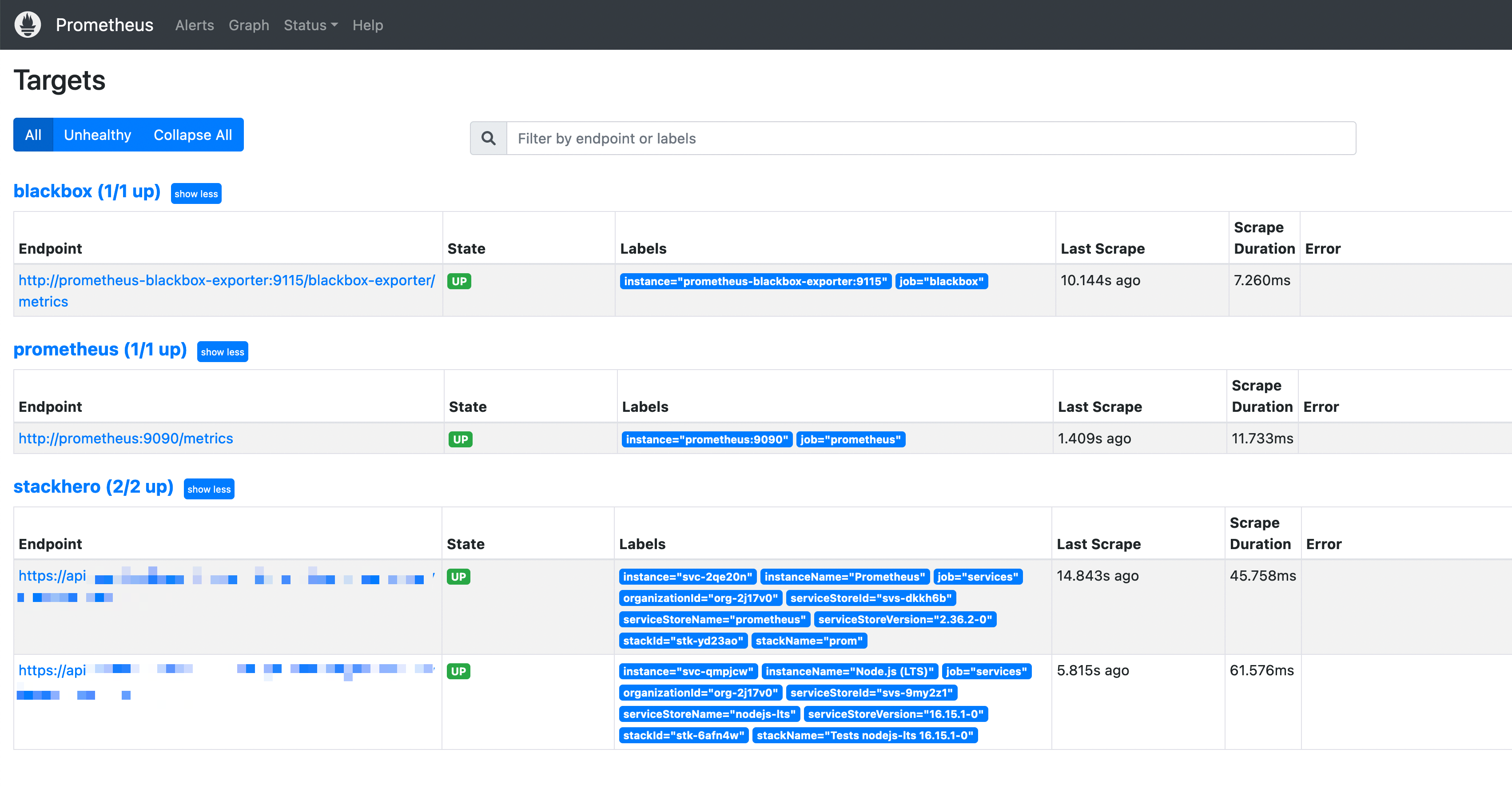Open the Alerts page

click(x=194, y=25)
